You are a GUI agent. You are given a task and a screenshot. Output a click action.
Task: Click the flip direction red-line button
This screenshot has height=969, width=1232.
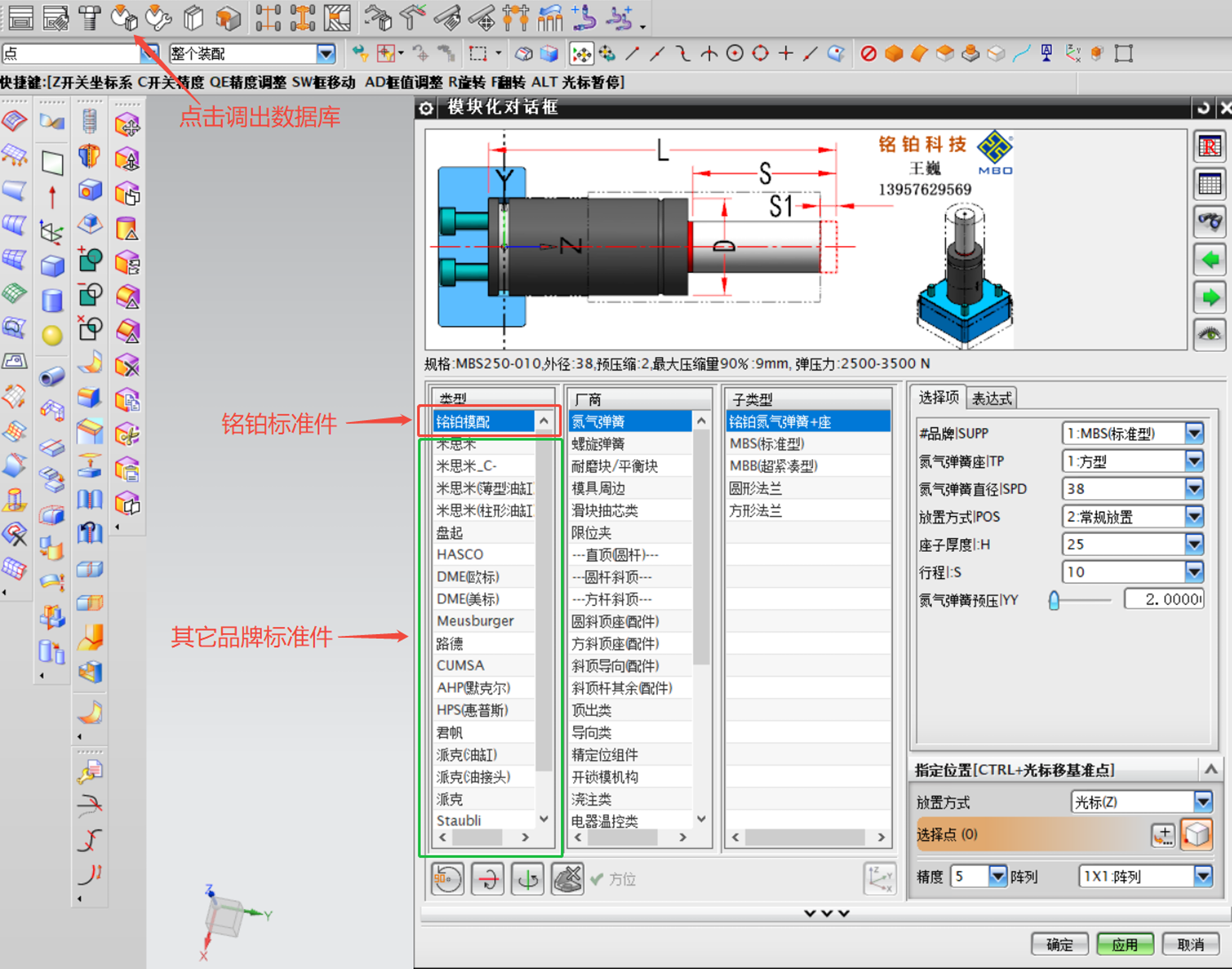[487, 879]
